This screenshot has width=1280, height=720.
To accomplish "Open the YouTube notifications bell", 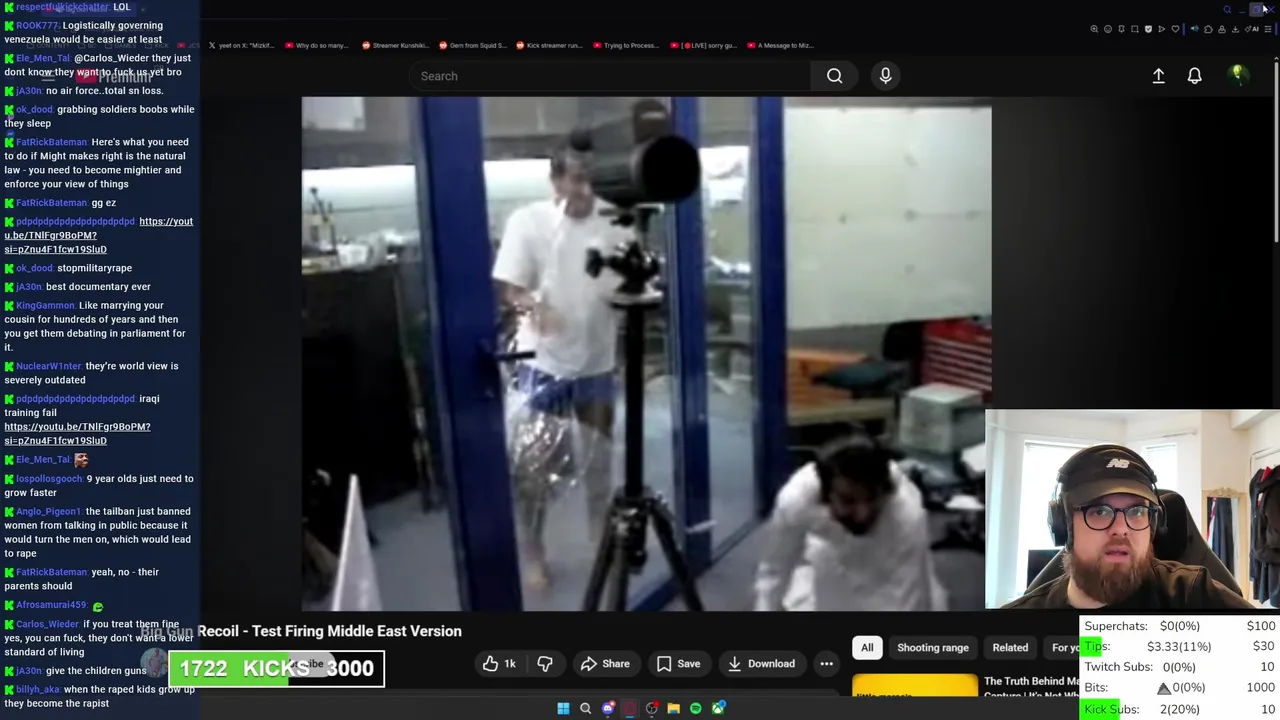I will 1194,76.
